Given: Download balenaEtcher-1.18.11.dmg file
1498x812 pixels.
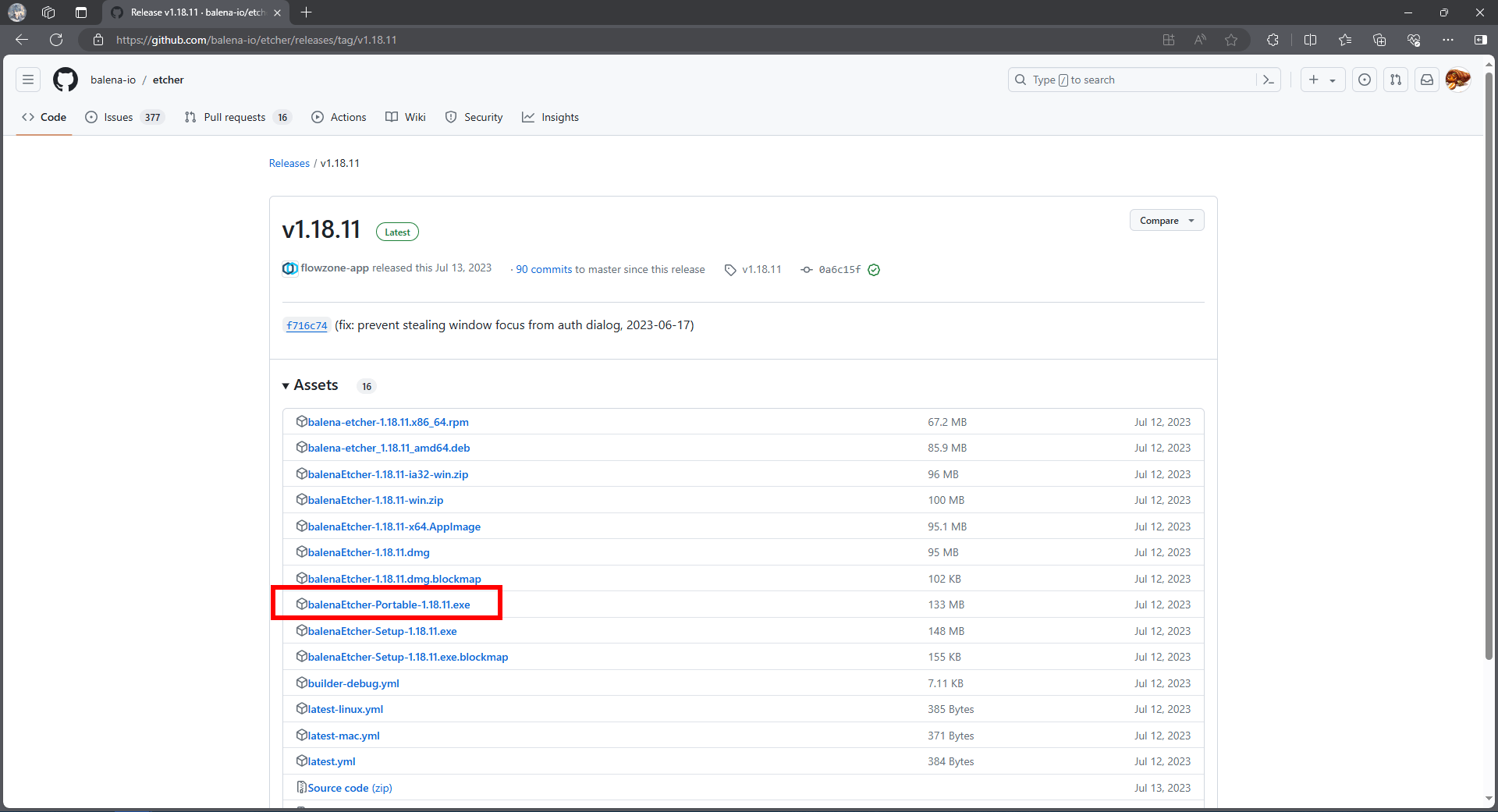Looking at the screenshot, I should click(x=368, y=552).
